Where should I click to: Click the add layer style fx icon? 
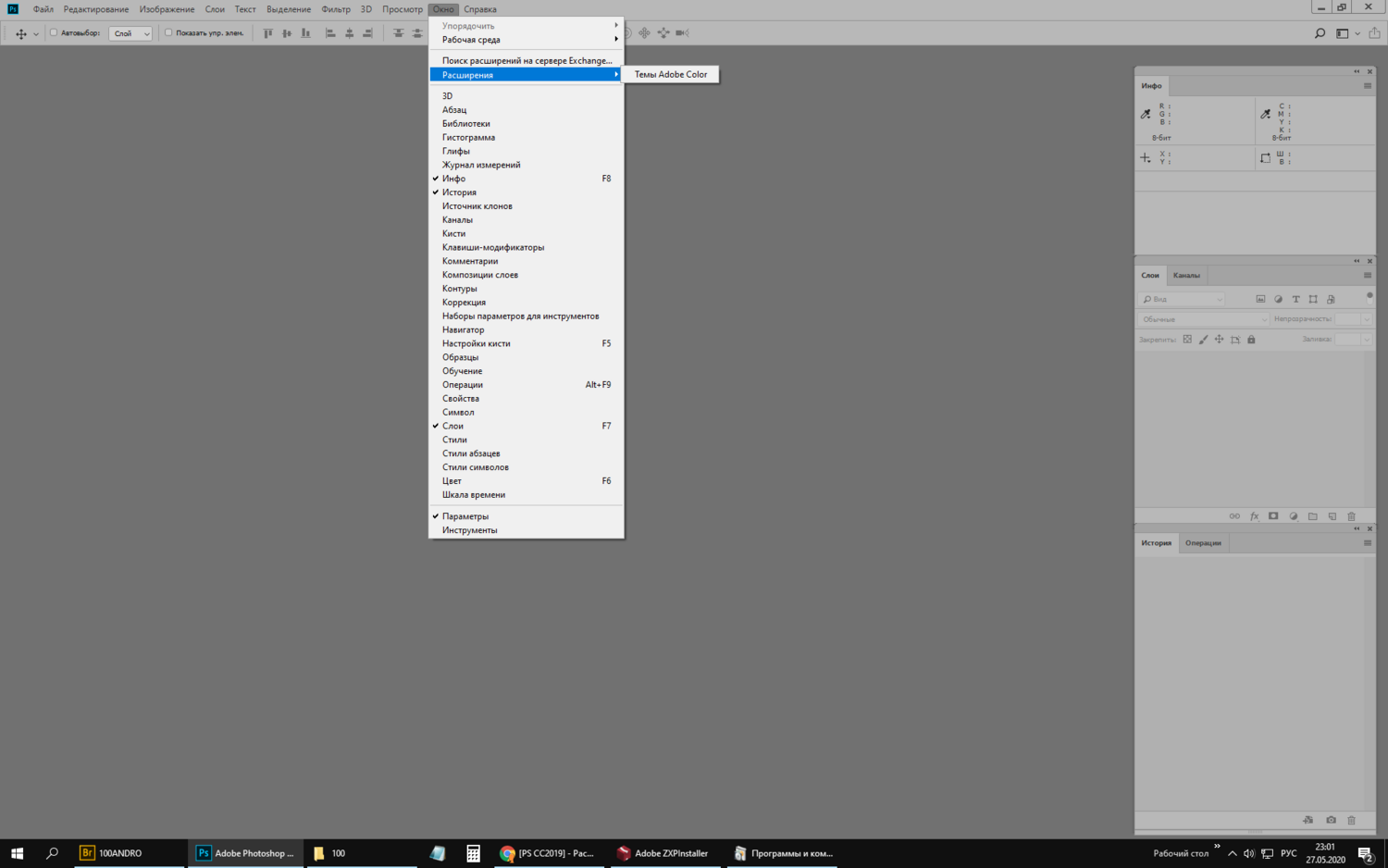[x=1254, y=516]
